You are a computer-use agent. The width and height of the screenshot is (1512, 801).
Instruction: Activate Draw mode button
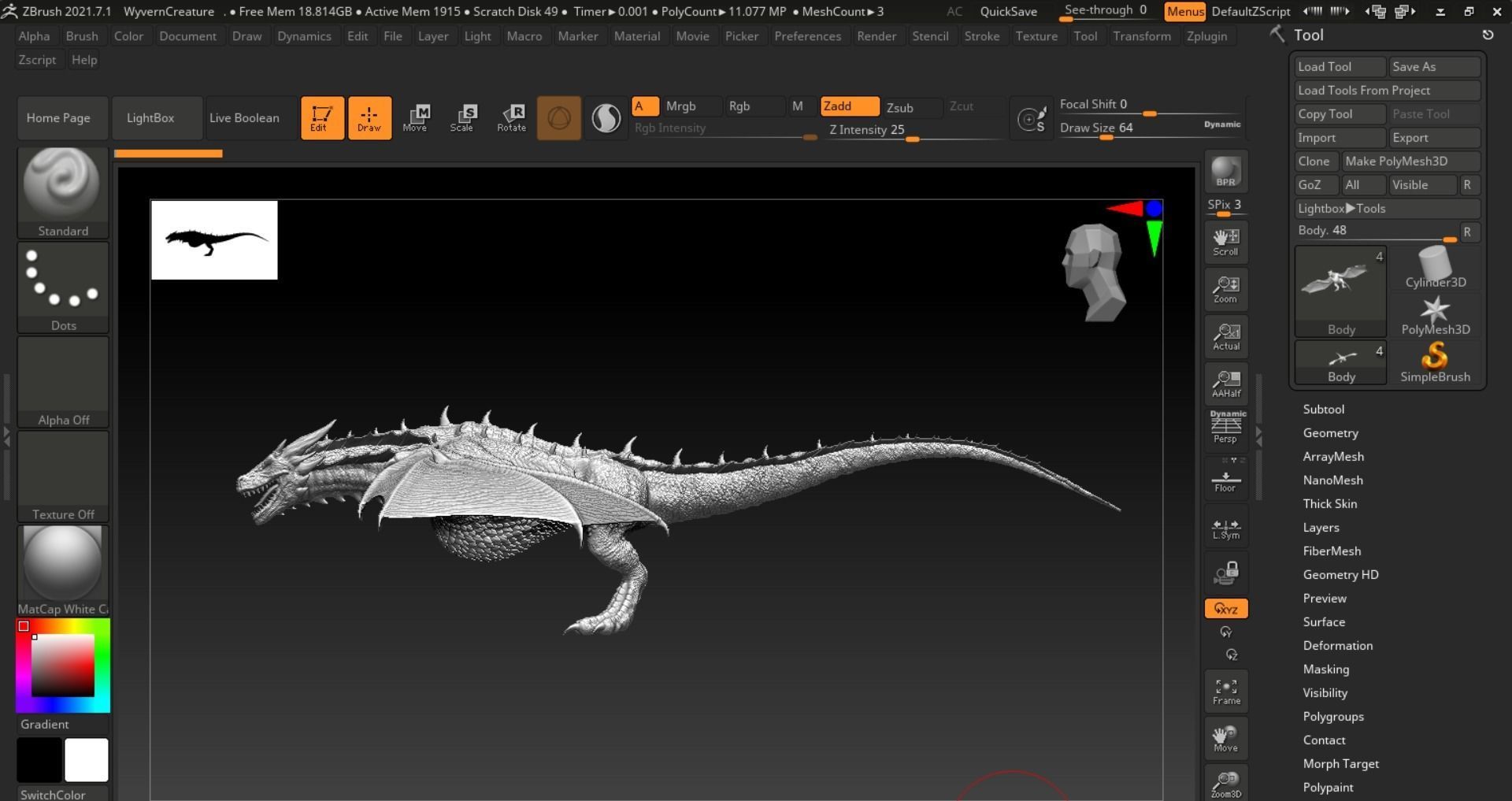click(369, 118)
